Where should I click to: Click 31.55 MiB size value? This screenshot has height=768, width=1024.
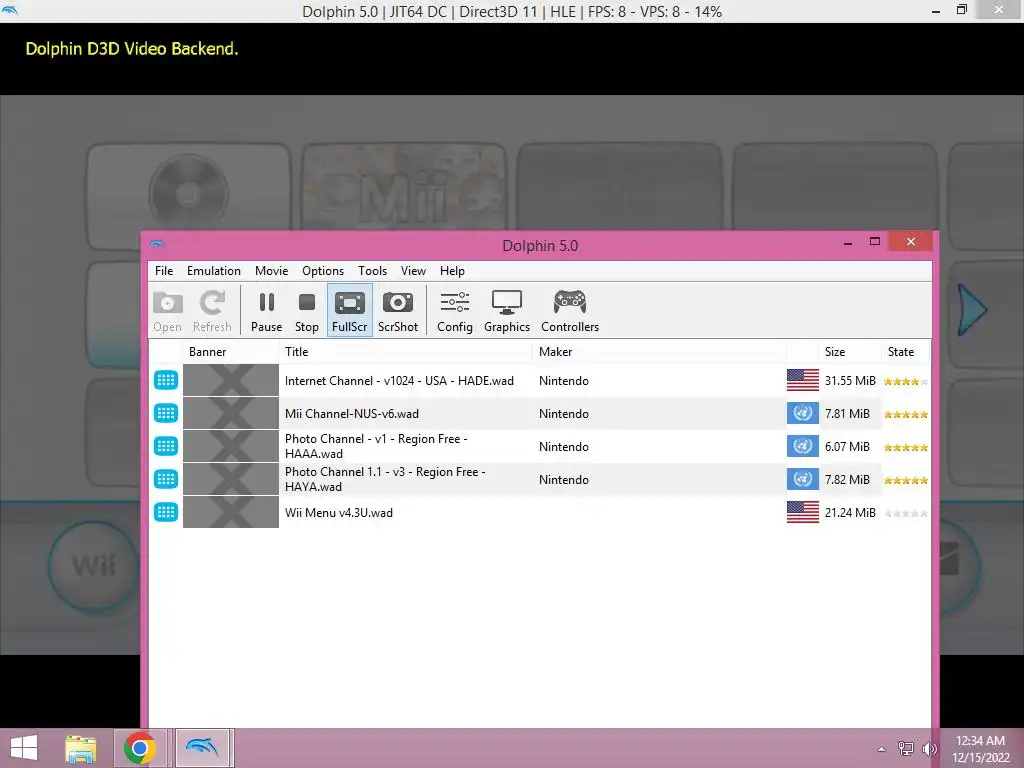[x=850, y=381]
